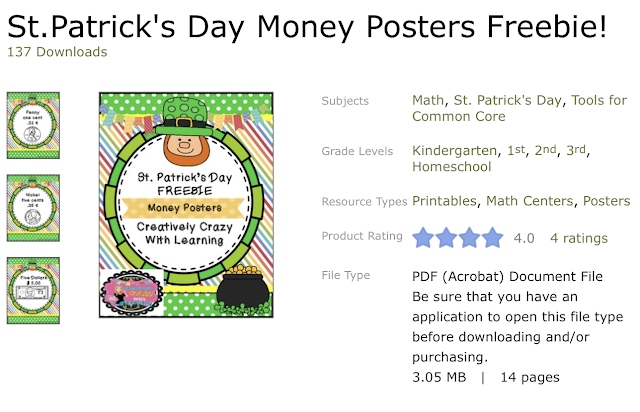Open the Math subject link
Viewport: 640px width, 412px height.
pos(428,100)
